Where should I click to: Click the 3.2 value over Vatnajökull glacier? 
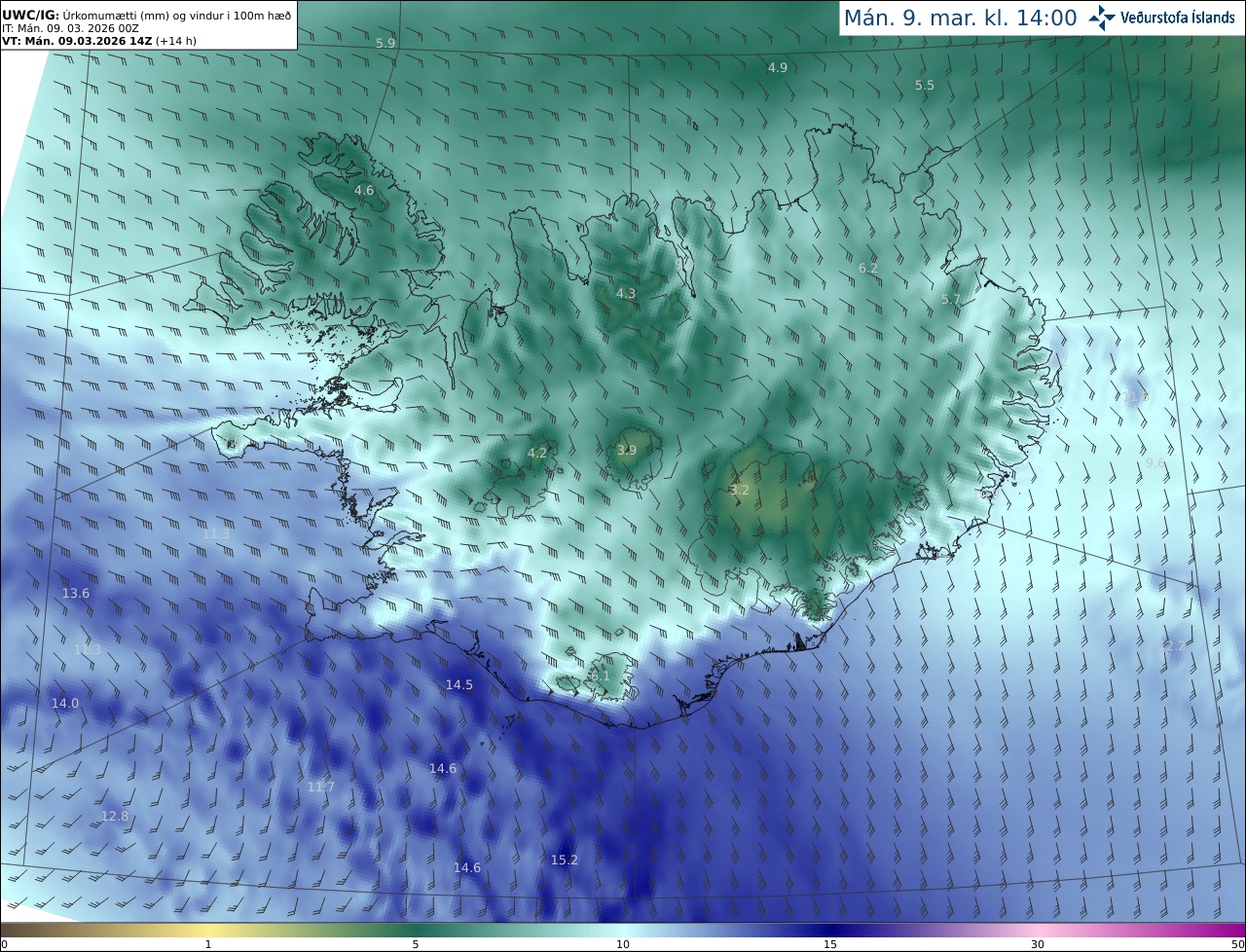[x=740, y=490]
